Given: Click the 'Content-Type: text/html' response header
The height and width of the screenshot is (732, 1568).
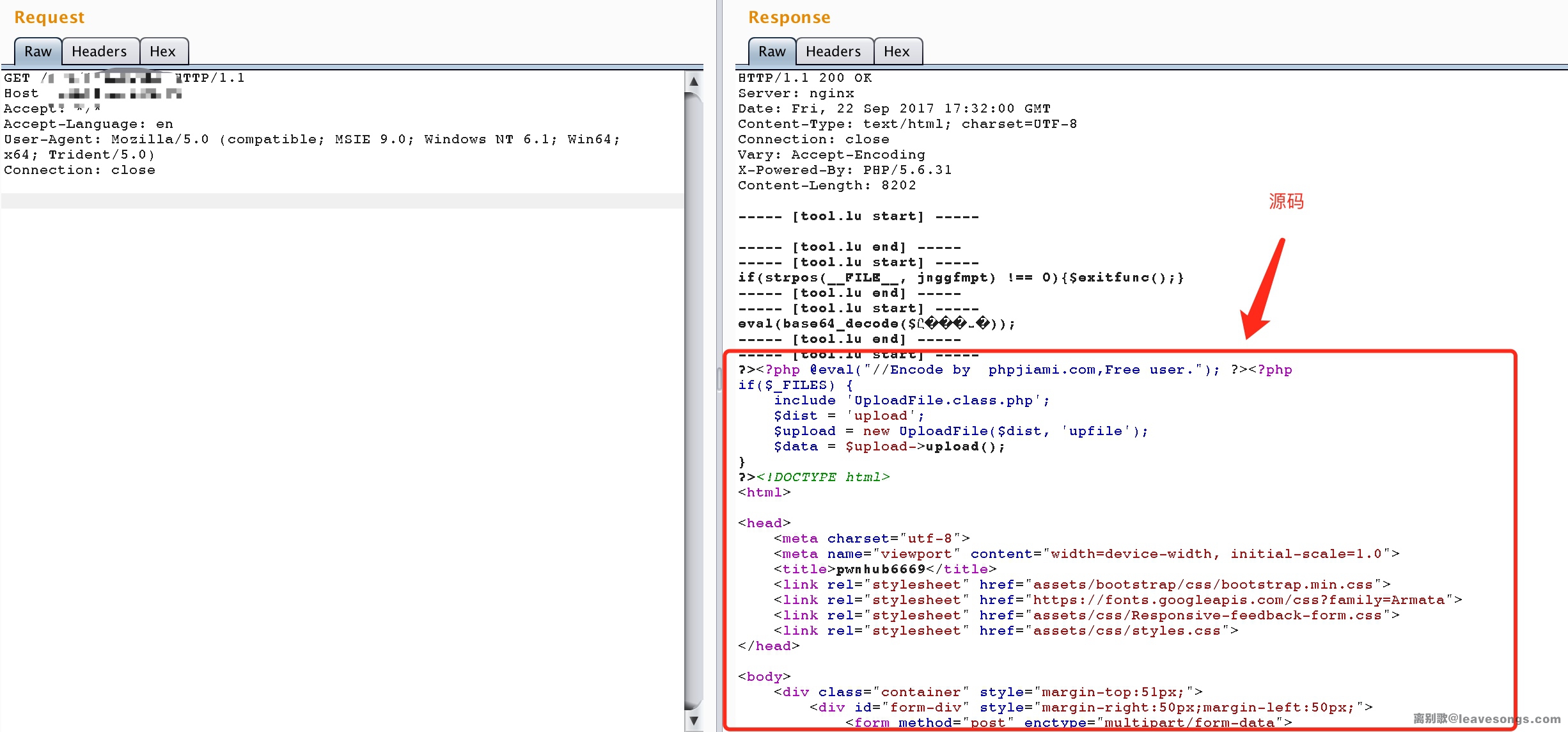Looking at the screenshot, I should pos(907,124).
